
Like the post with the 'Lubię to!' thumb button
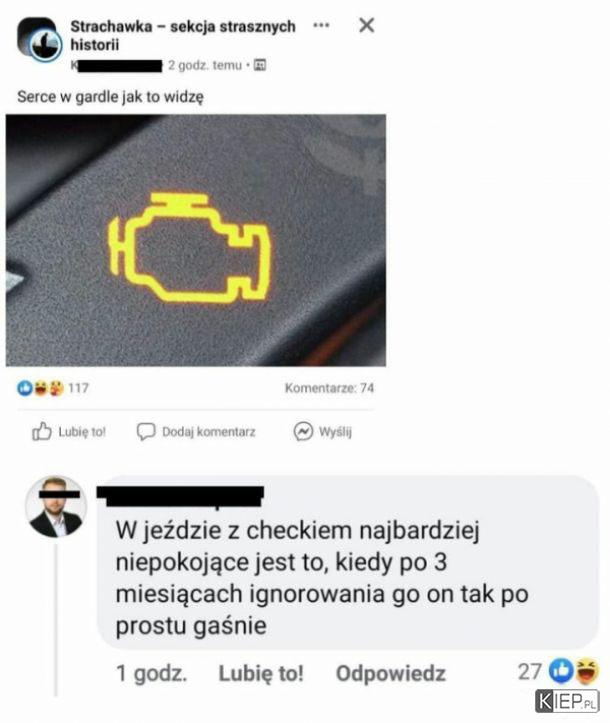tap(69, 432)
